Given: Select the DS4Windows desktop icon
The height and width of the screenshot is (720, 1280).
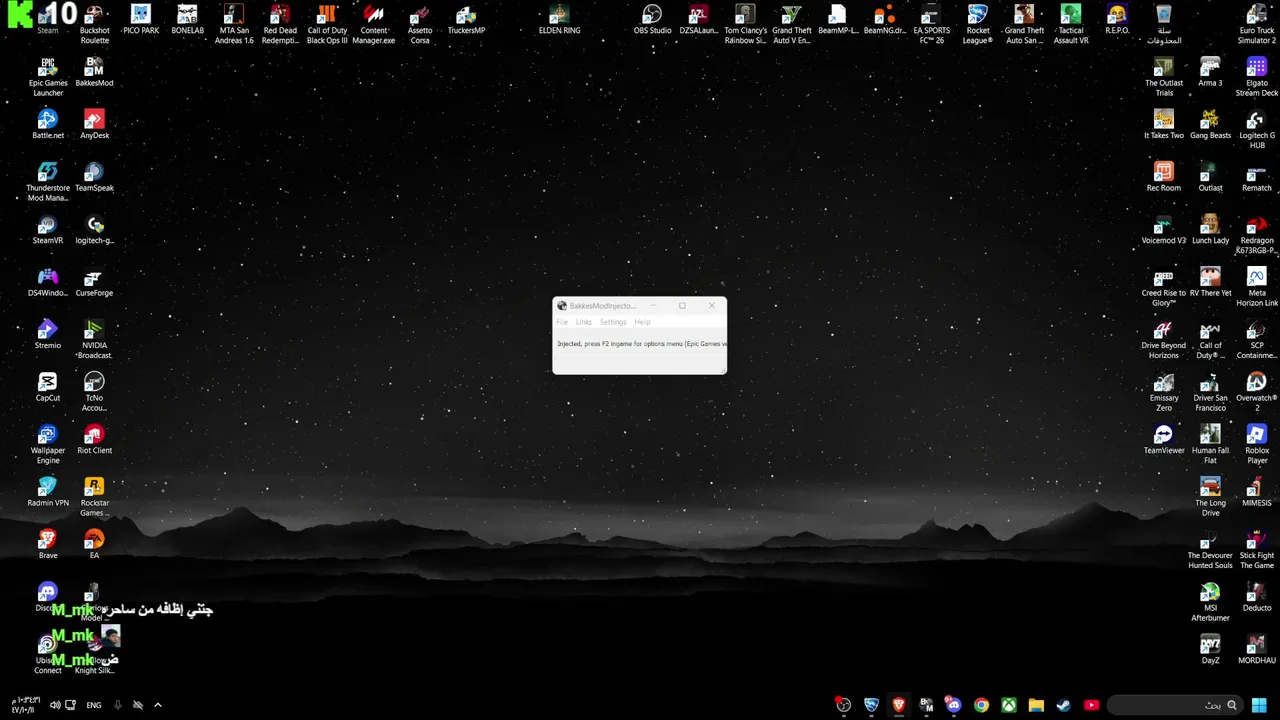Looking at the screenshot, I should coord(48,282).
